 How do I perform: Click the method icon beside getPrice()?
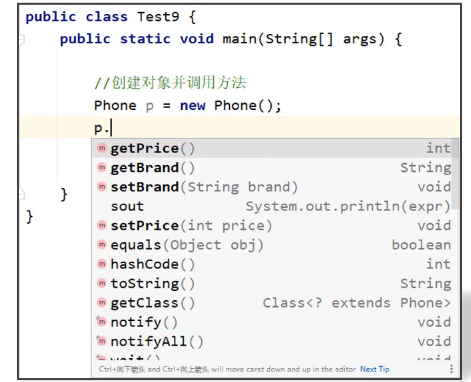(x=102, y=148)
